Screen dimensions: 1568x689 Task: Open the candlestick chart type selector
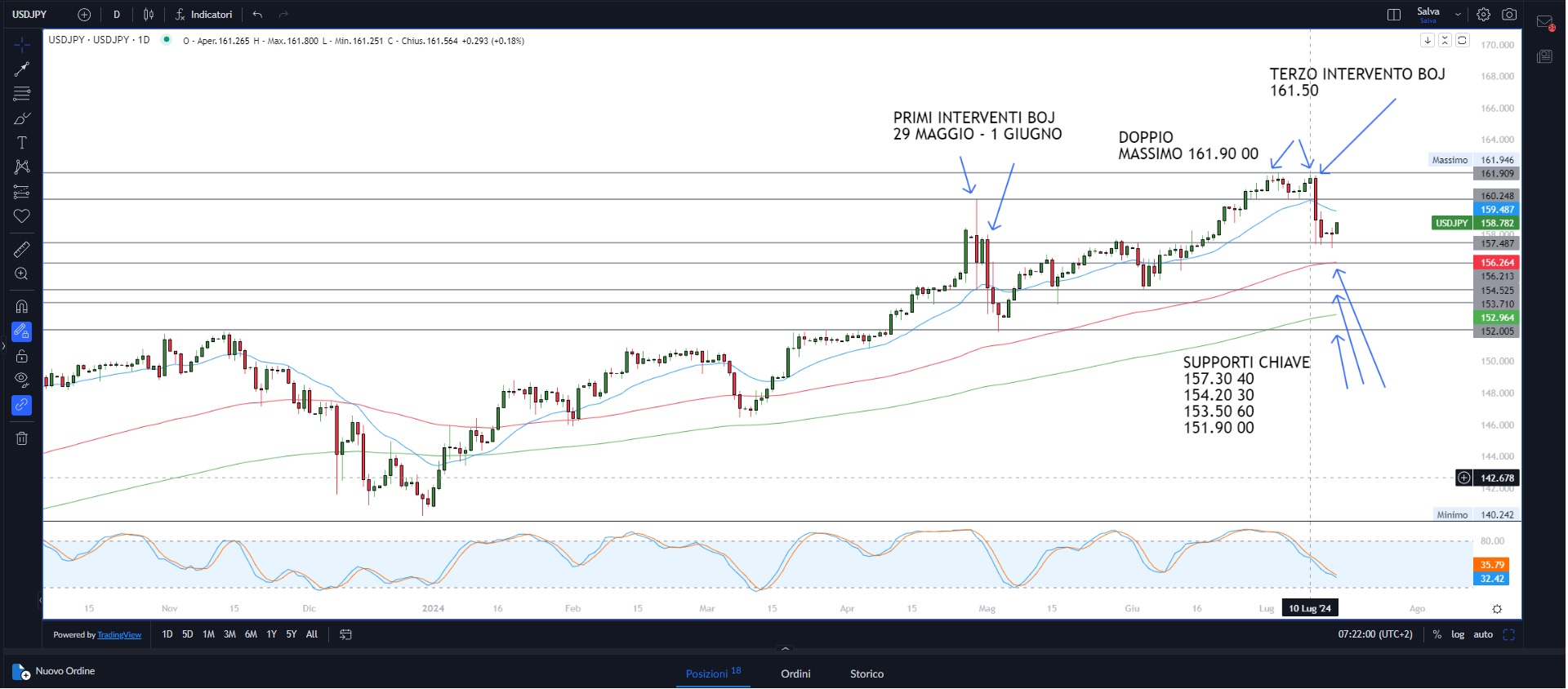click(x=149, y=15)
